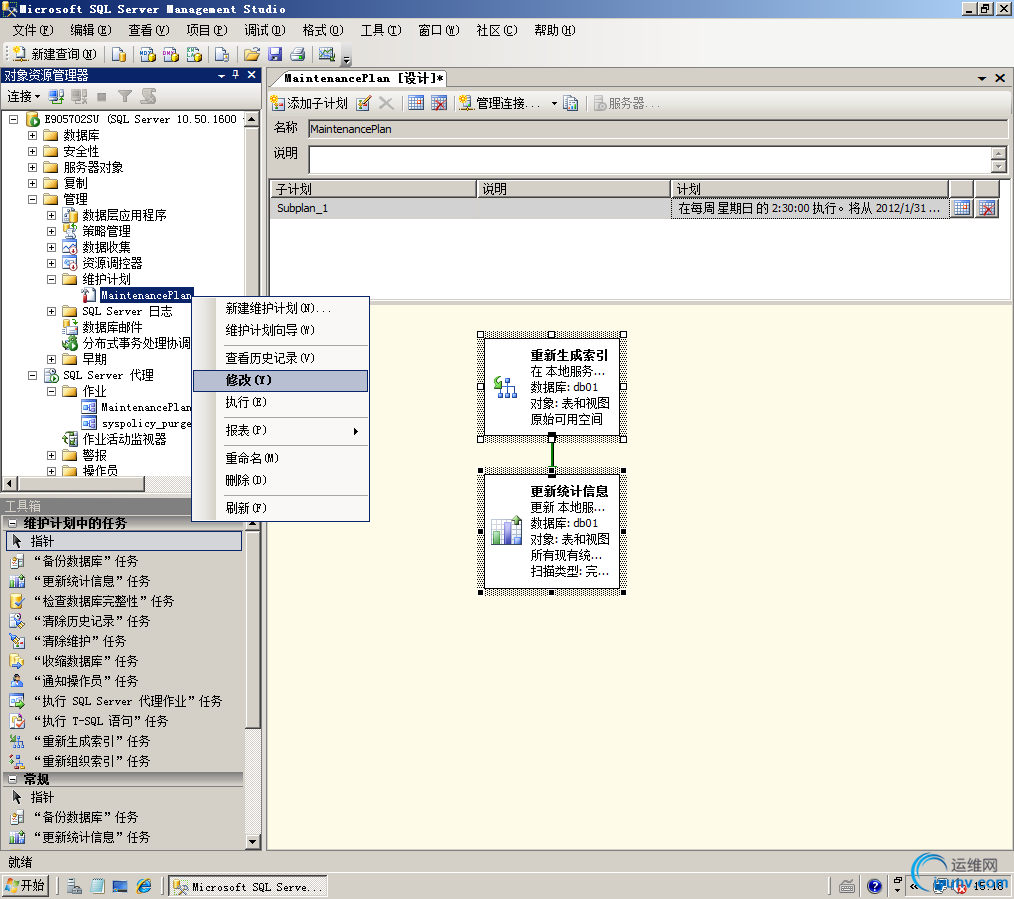1014x899 pixels.
Task: Open the 工具 (Tools) menu
Action: tap(381, 30)
